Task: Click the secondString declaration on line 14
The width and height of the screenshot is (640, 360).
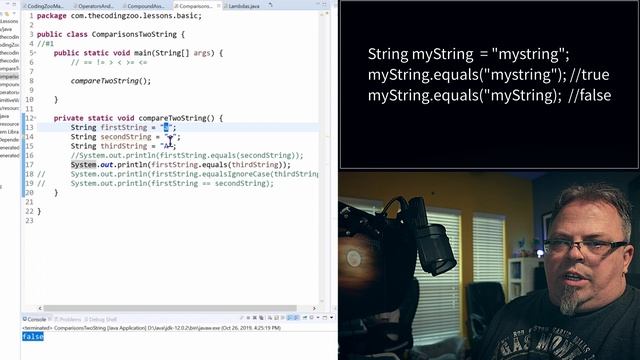Action: coord(125,137)
